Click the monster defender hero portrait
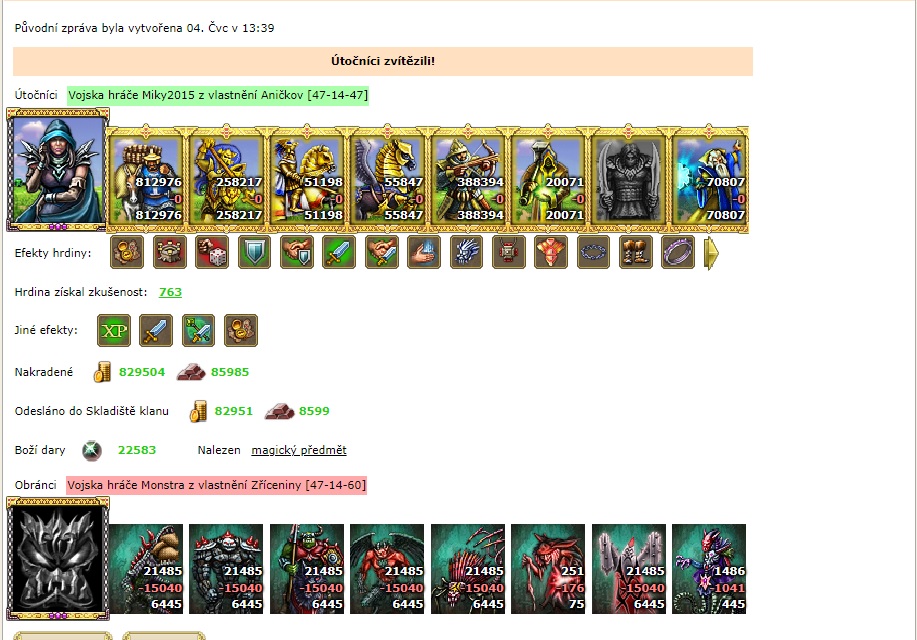Screen dimensions: 917x640 pyautogui.click(x=58, y=558)
